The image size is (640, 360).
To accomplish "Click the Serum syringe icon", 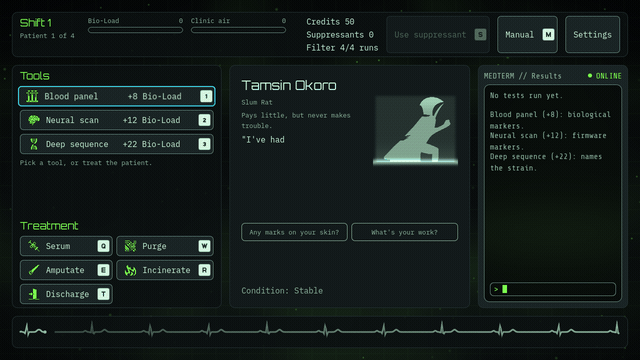I will click(x=33, y=246).
